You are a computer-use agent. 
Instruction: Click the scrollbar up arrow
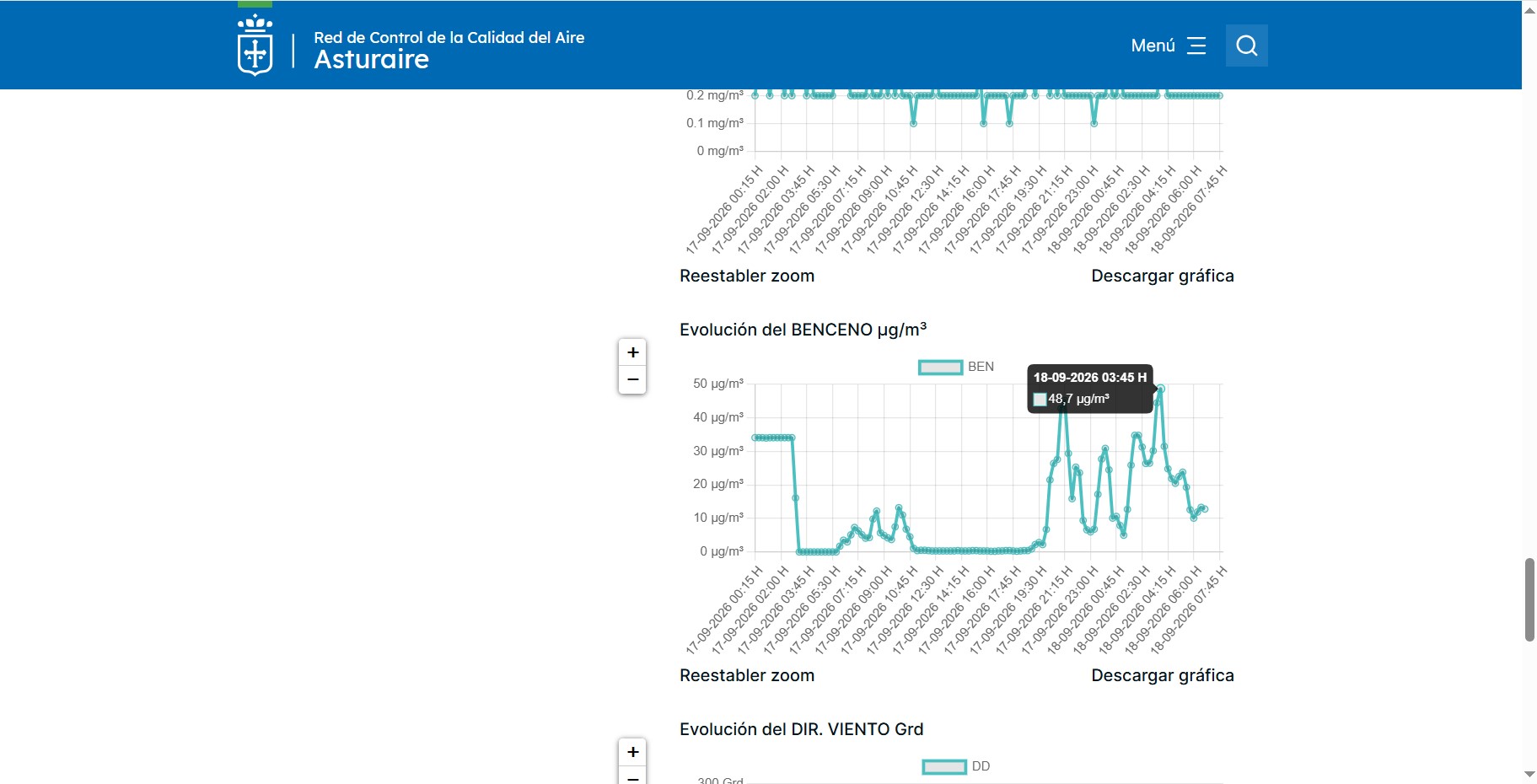(1529, 10)
